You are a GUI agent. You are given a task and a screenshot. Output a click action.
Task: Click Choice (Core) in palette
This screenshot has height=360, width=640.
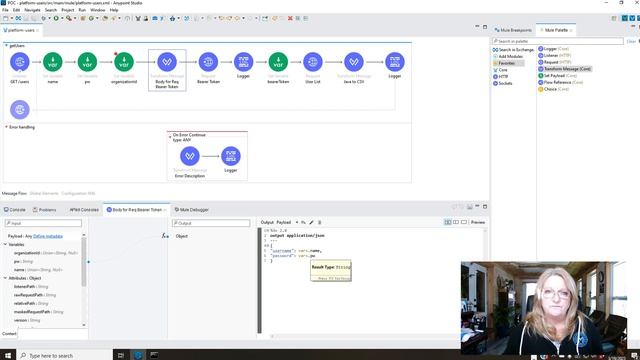(553, 89)
